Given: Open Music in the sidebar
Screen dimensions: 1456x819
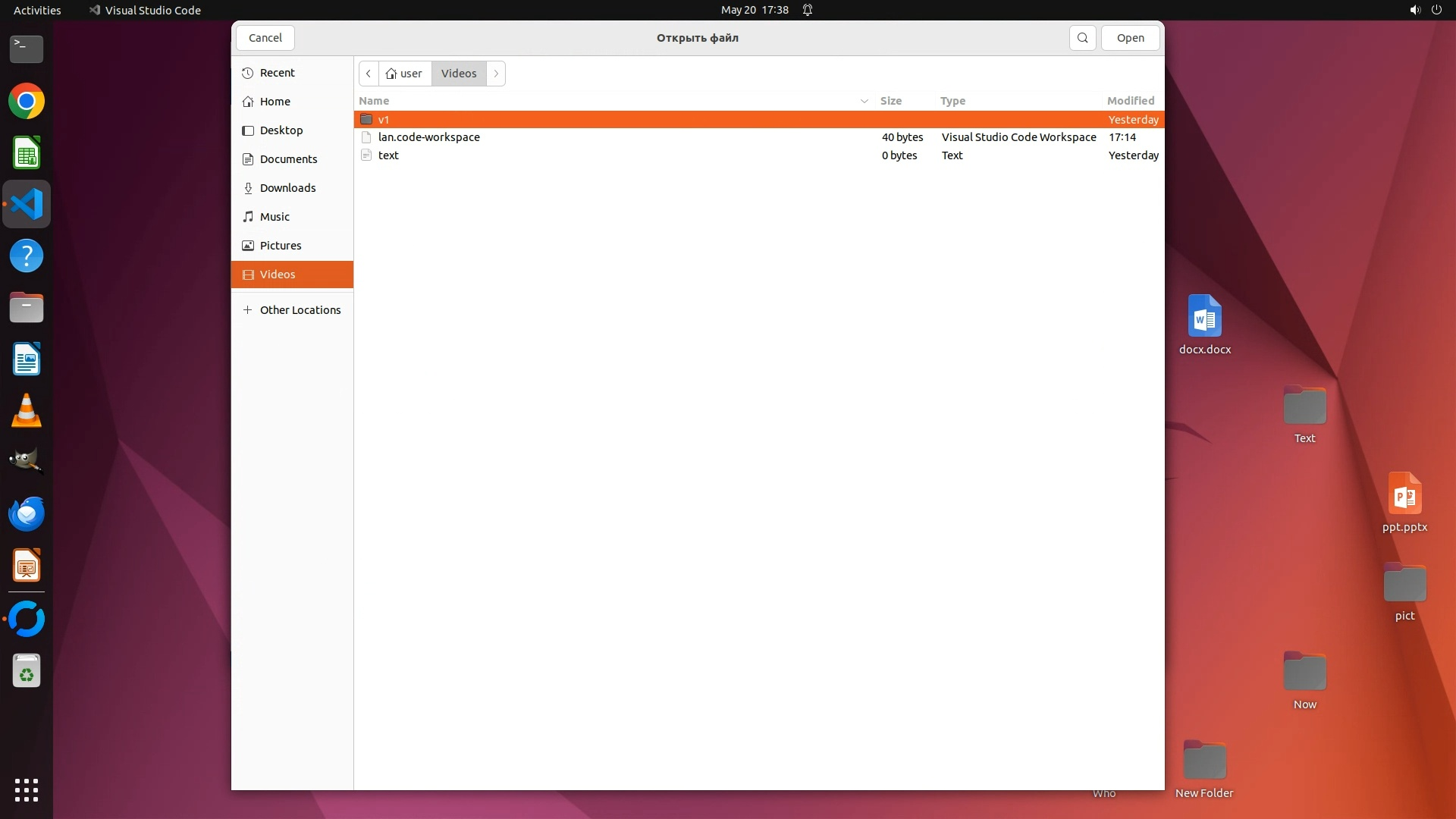Looking at the screenshot, I should pyautogui.click(x=275, y=217).
